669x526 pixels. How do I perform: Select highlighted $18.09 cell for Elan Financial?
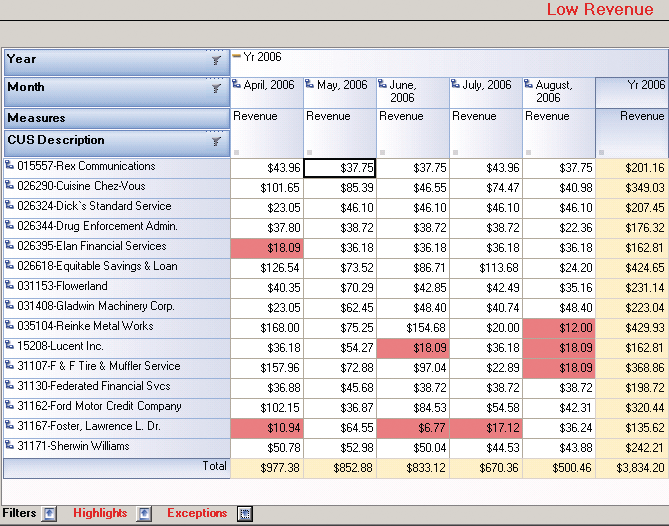[x=266, y=247]
